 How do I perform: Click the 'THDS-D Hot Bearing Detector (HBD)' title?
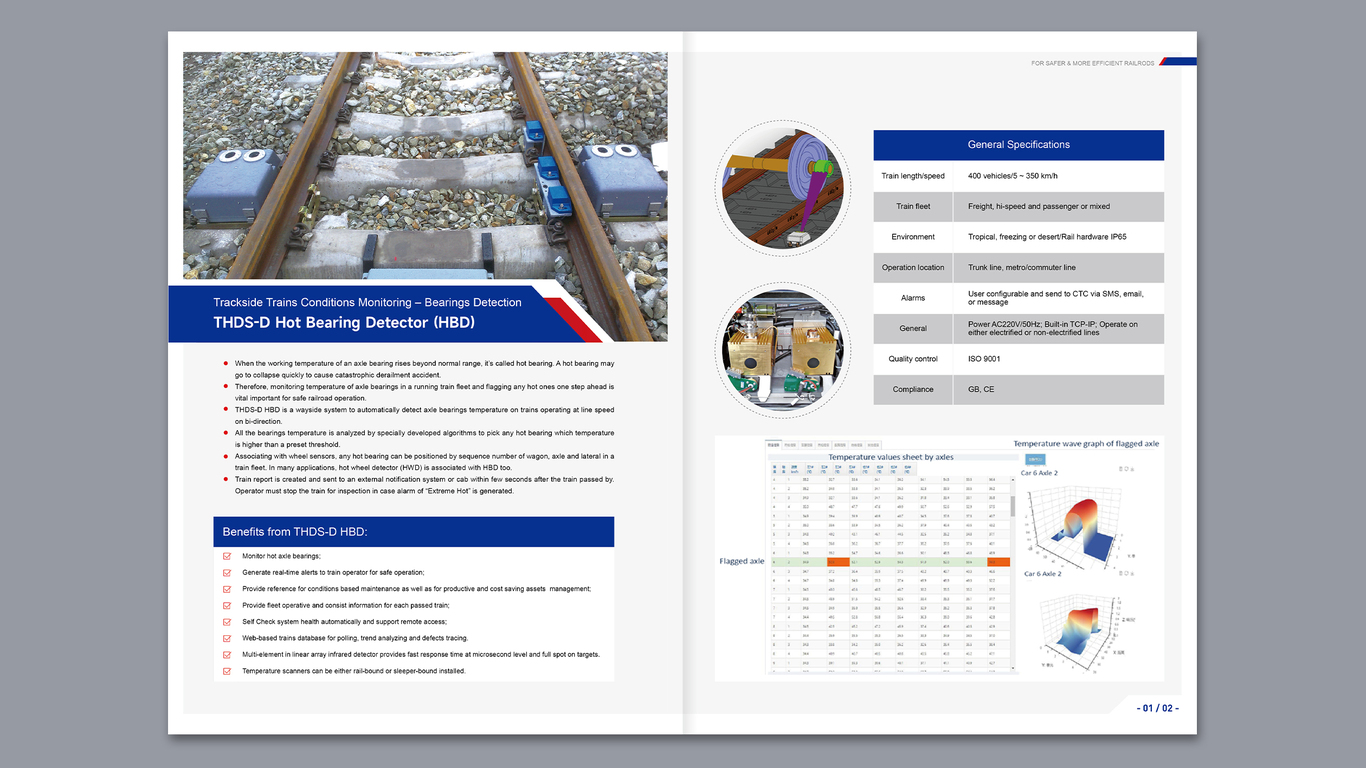pos(344,323)
